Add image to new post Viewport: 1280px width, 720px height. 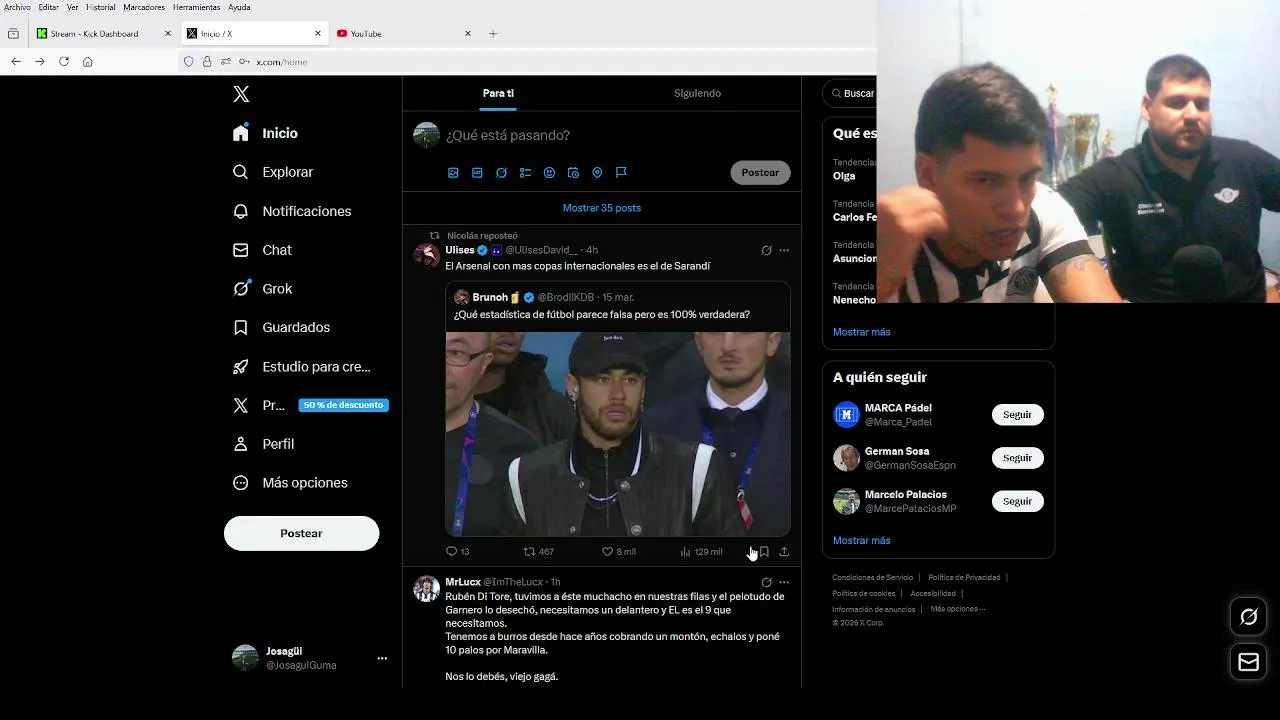(x=453, y=173)
